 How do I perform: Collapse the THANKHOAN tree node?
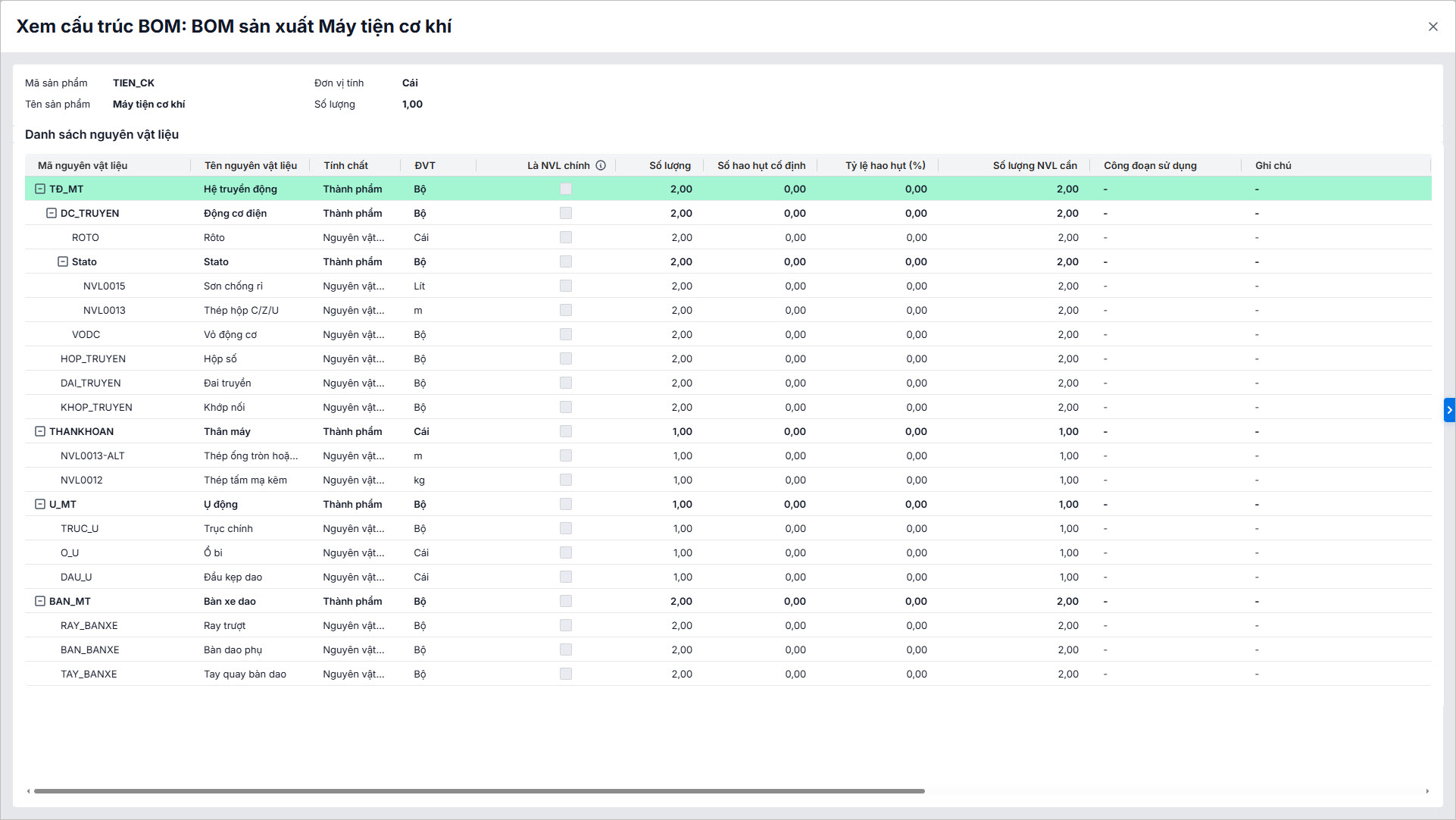(x=40, y=431)
